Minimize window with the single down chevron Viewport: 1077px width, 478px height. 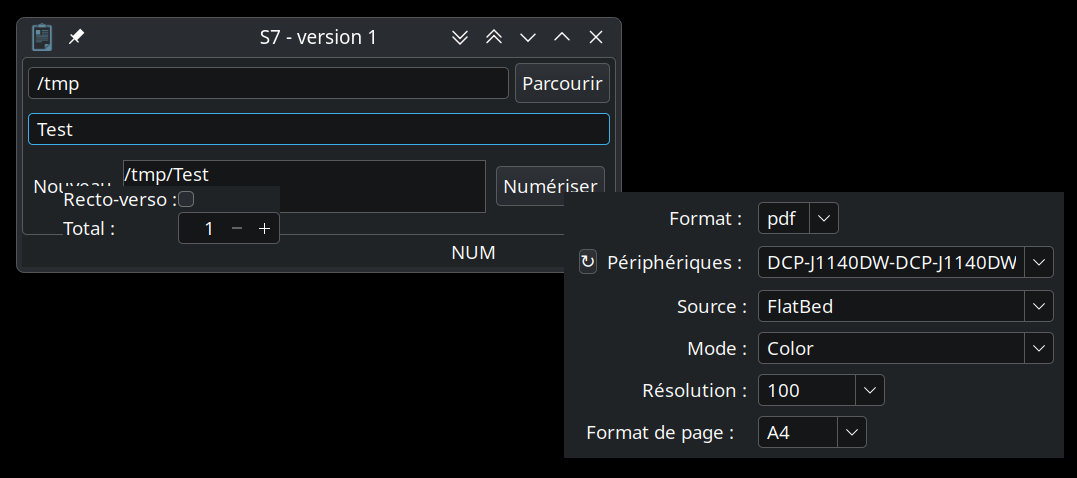point(528,37)
